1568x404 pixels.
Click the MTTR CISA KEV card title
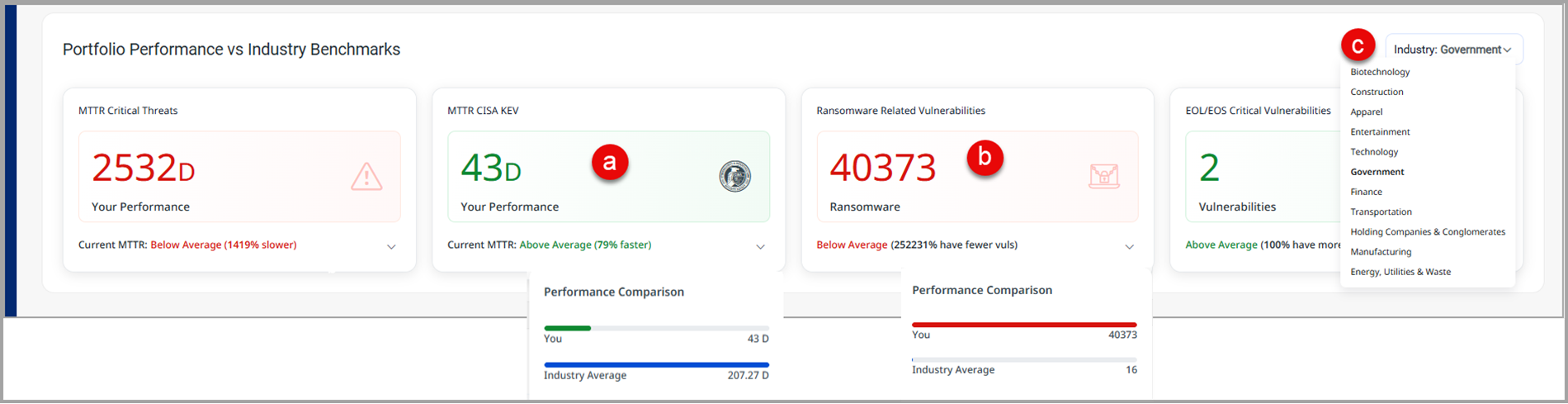point(483,111)
